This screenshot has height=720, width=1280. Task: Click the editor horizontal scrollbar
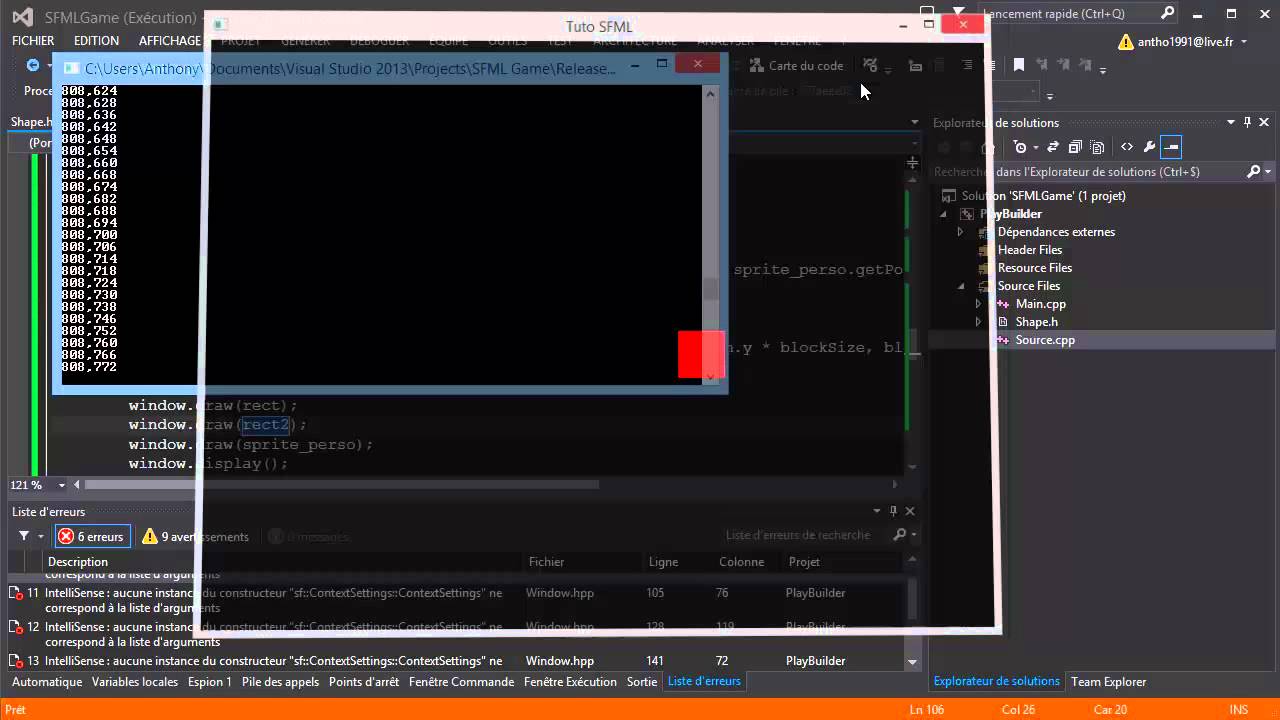coord(342,485)
